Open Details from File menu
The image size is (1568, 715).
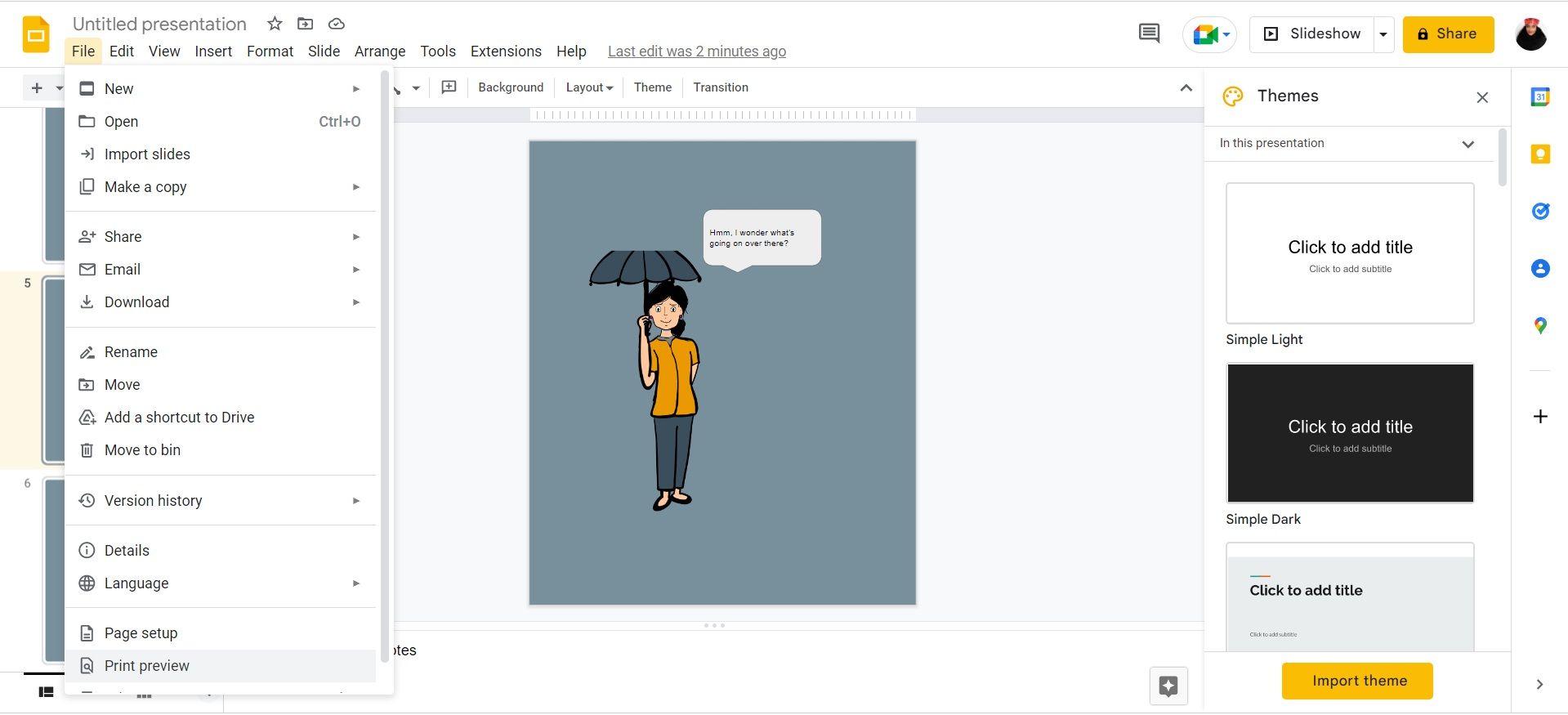coord(221,551)
